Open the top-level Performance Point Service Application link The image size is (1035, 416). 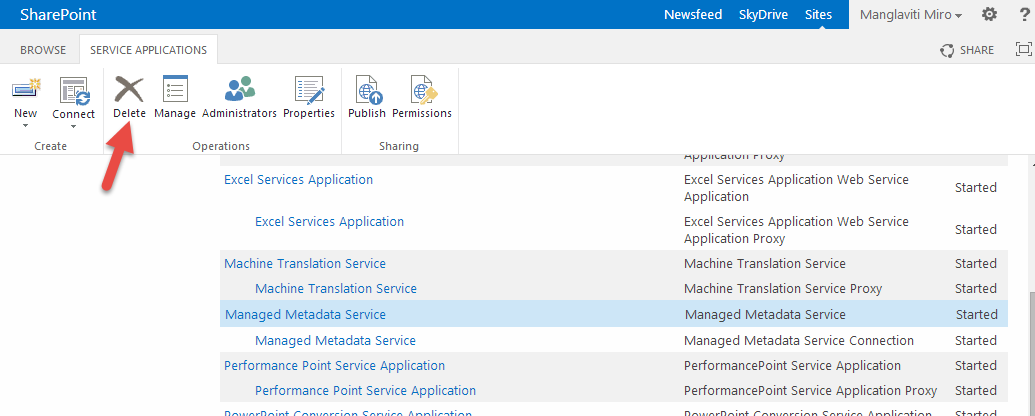(x=335, y=365)
